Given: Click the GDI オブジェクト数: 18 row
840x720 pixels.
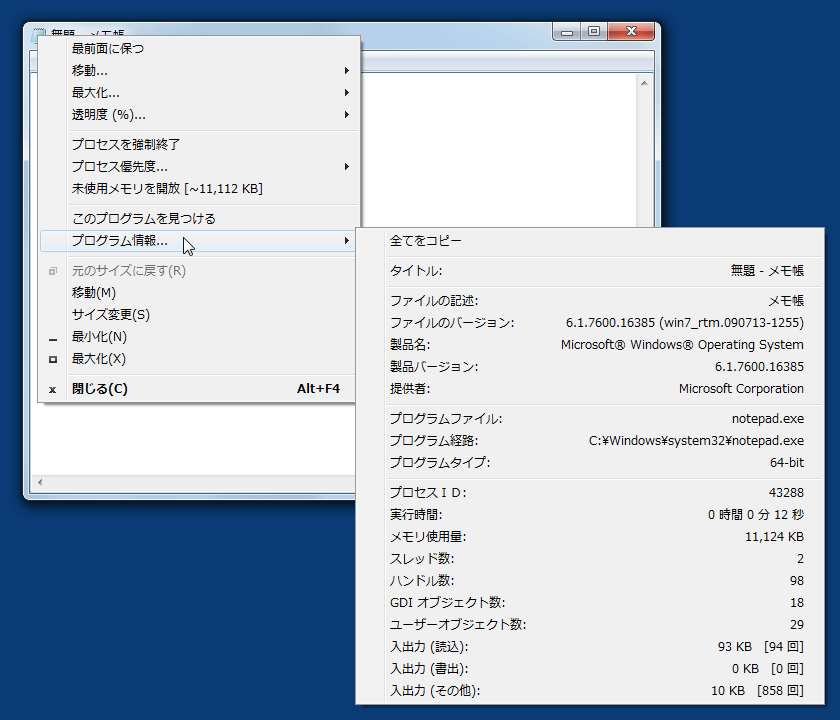Looking at the screenshot, I should (x=590, y=603).
